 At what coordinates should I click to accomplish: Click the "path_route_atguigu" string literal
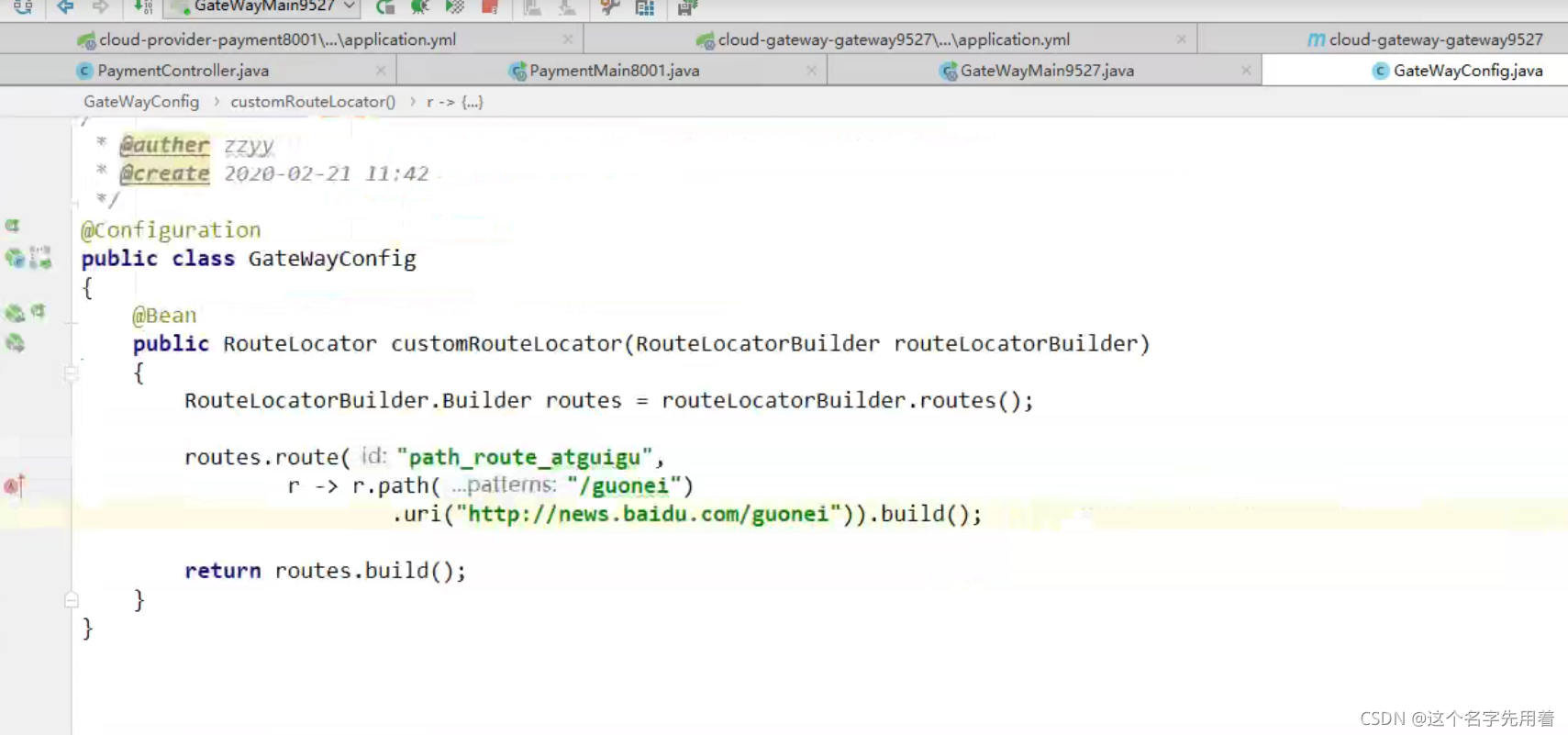tap(525, 457)
